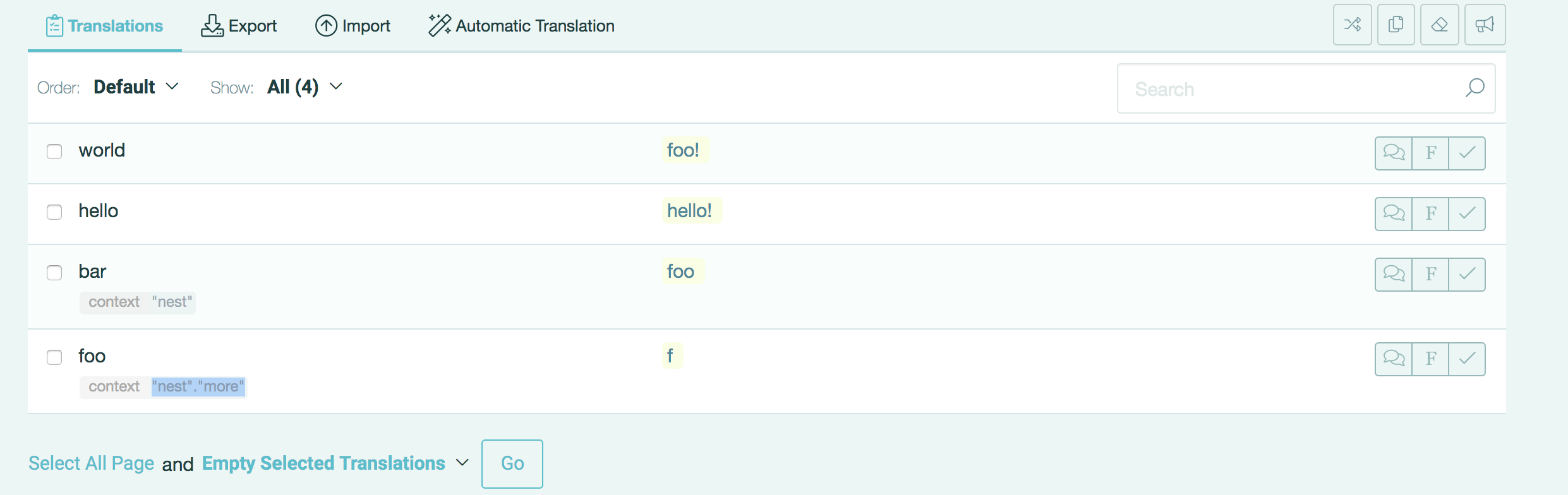Viewport: 1568px width, 495px height.
Task: Expand the Show All (4) filter
Action: pos(305,87)
